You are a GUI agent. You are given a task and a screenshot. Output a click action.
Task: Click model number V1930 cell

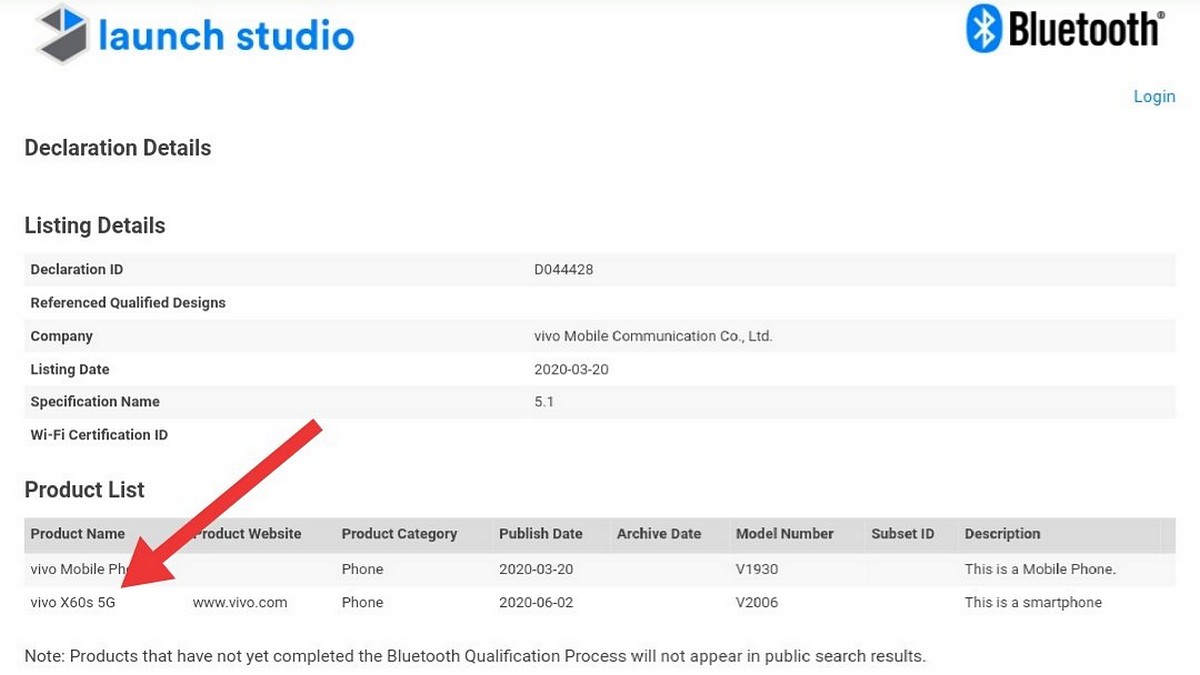(756, 569)
